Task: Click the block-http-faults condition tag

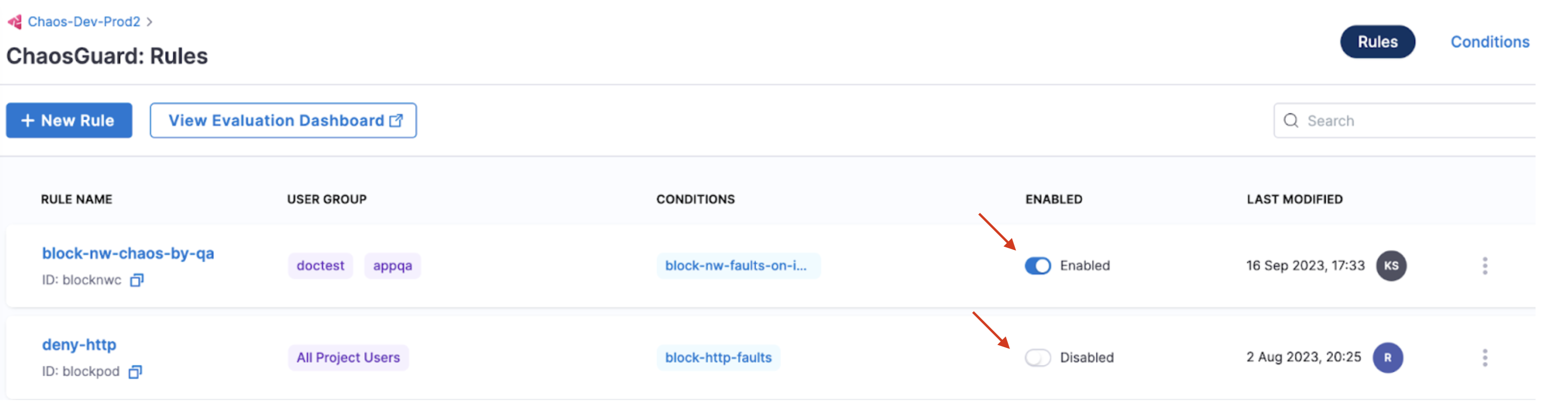Action: [x=718, y=358]
